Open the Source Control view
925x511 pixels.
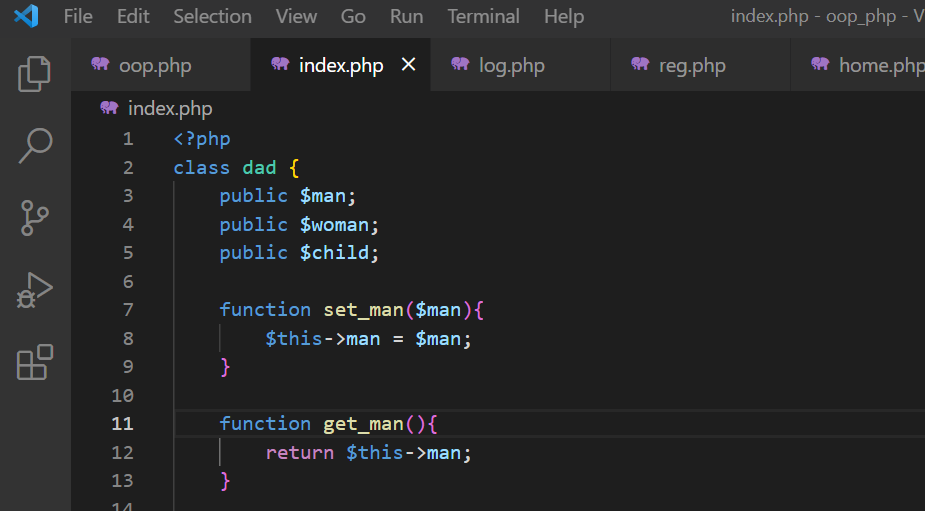coord(35,218)
